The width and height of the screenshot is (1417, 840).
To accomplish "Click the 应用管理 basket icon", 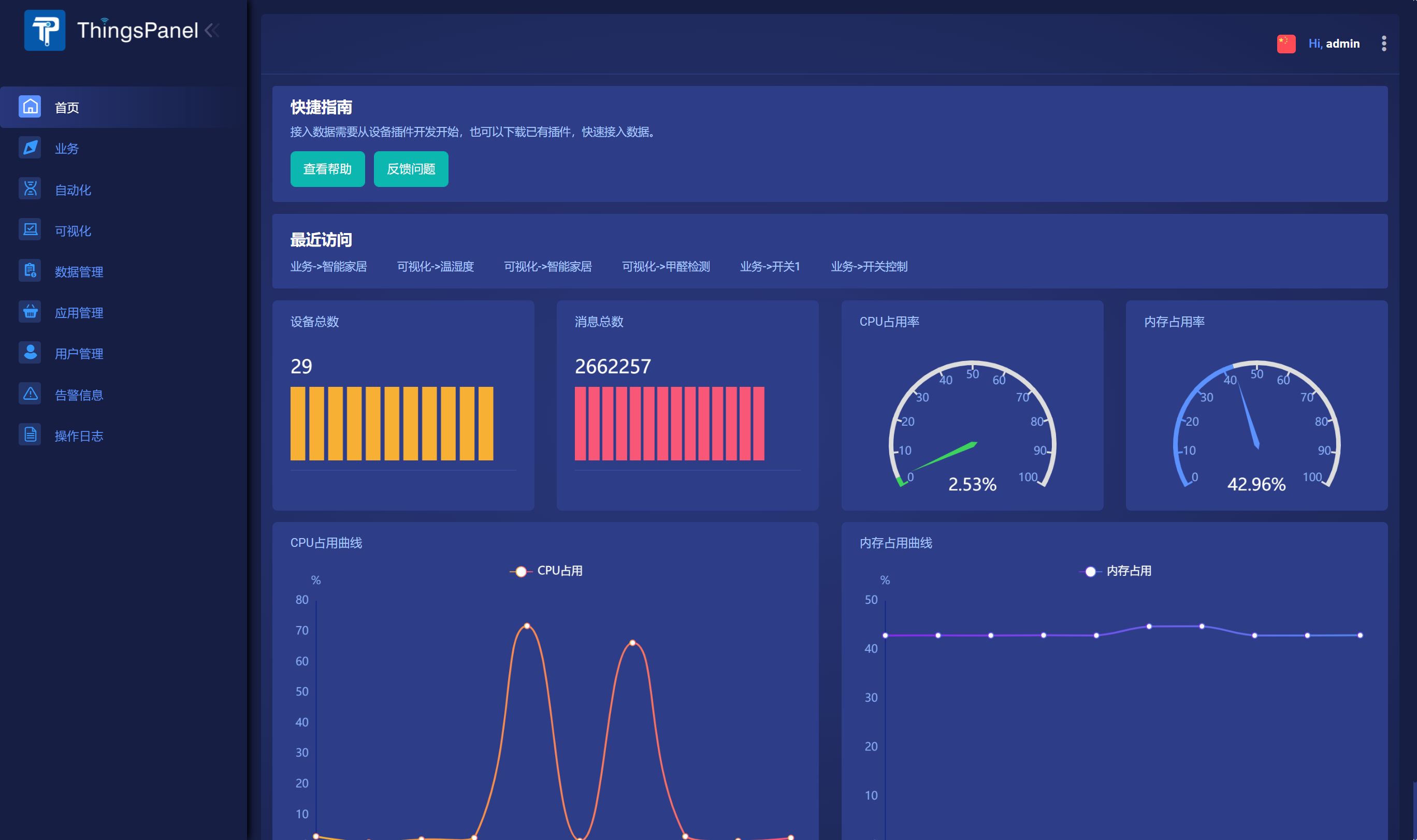I will [x=30, y=312].
